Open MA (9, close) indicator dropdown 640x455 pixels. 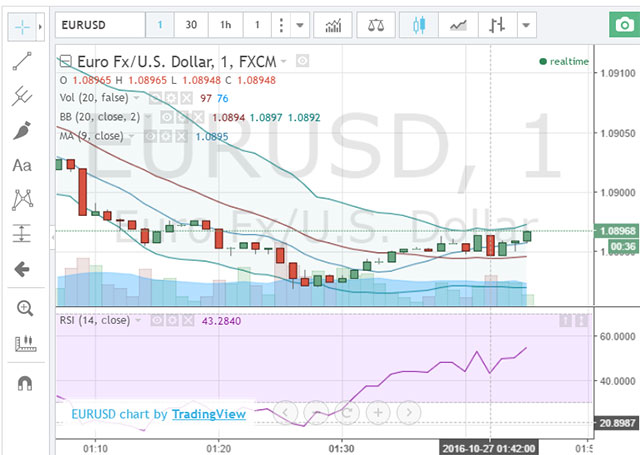[132, 136]
